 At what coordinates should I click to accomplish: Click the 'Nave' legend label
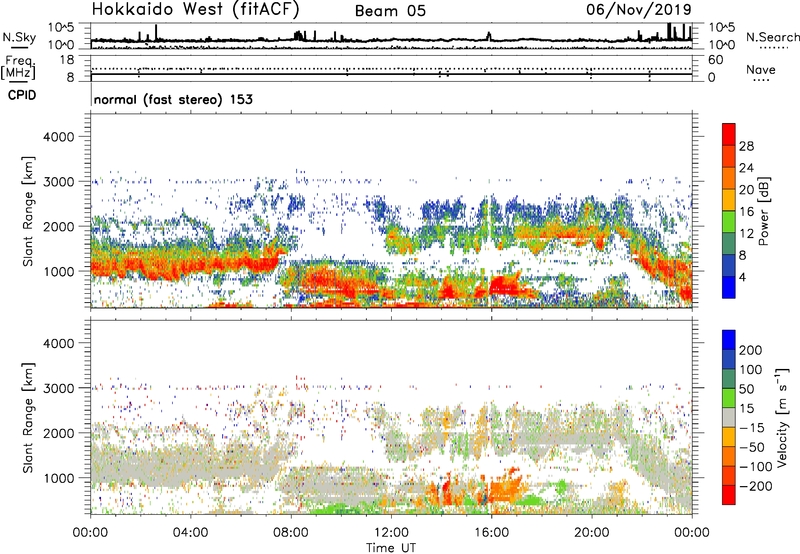click(760, 69)
